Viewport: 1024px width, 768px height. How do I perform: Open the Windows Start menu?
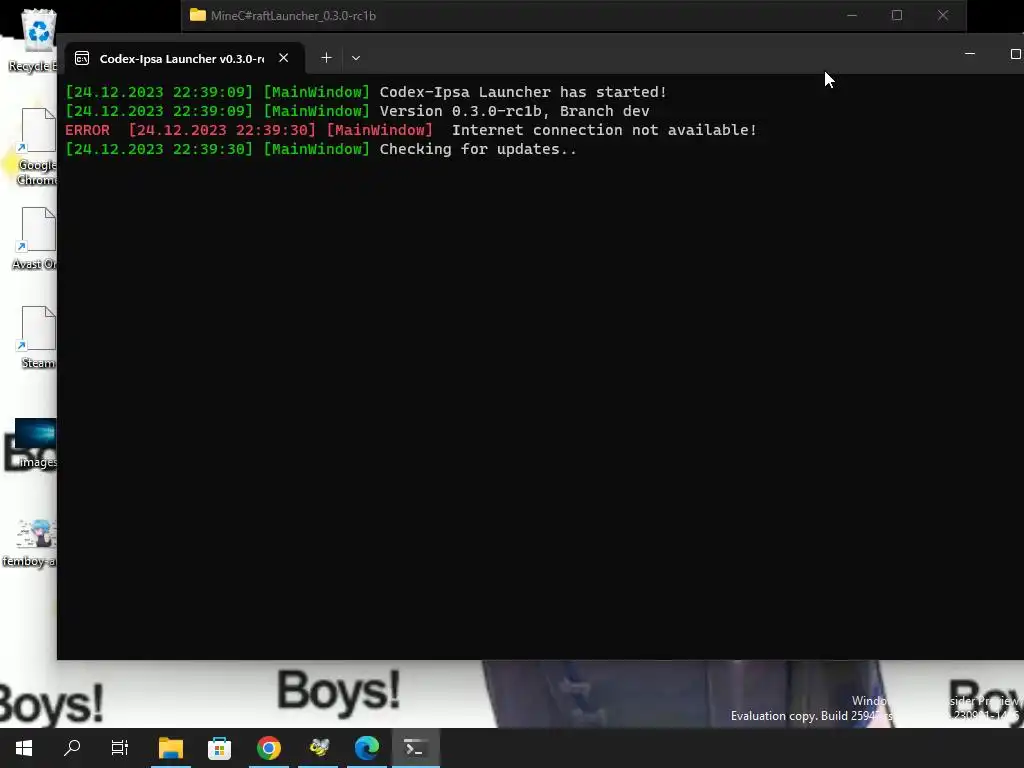(24, 748)
